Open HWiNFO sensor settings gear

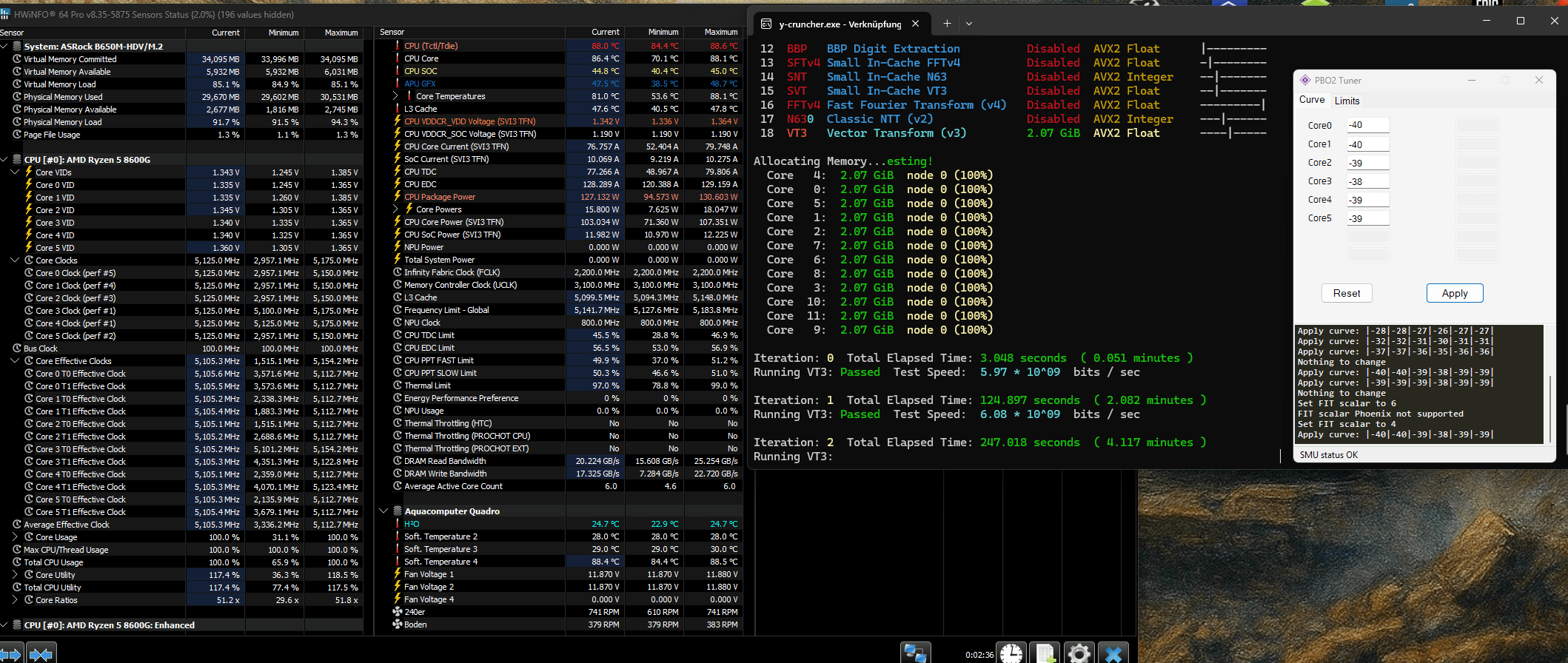1079,653
